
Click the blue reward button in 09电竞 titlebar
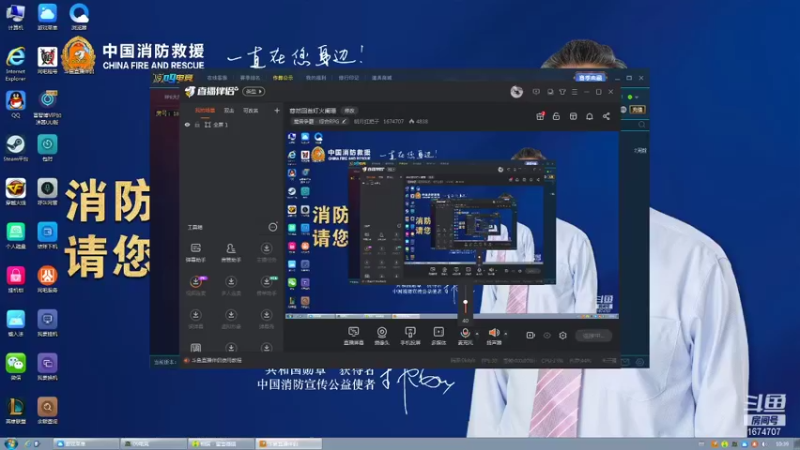[x=590, y=78]
